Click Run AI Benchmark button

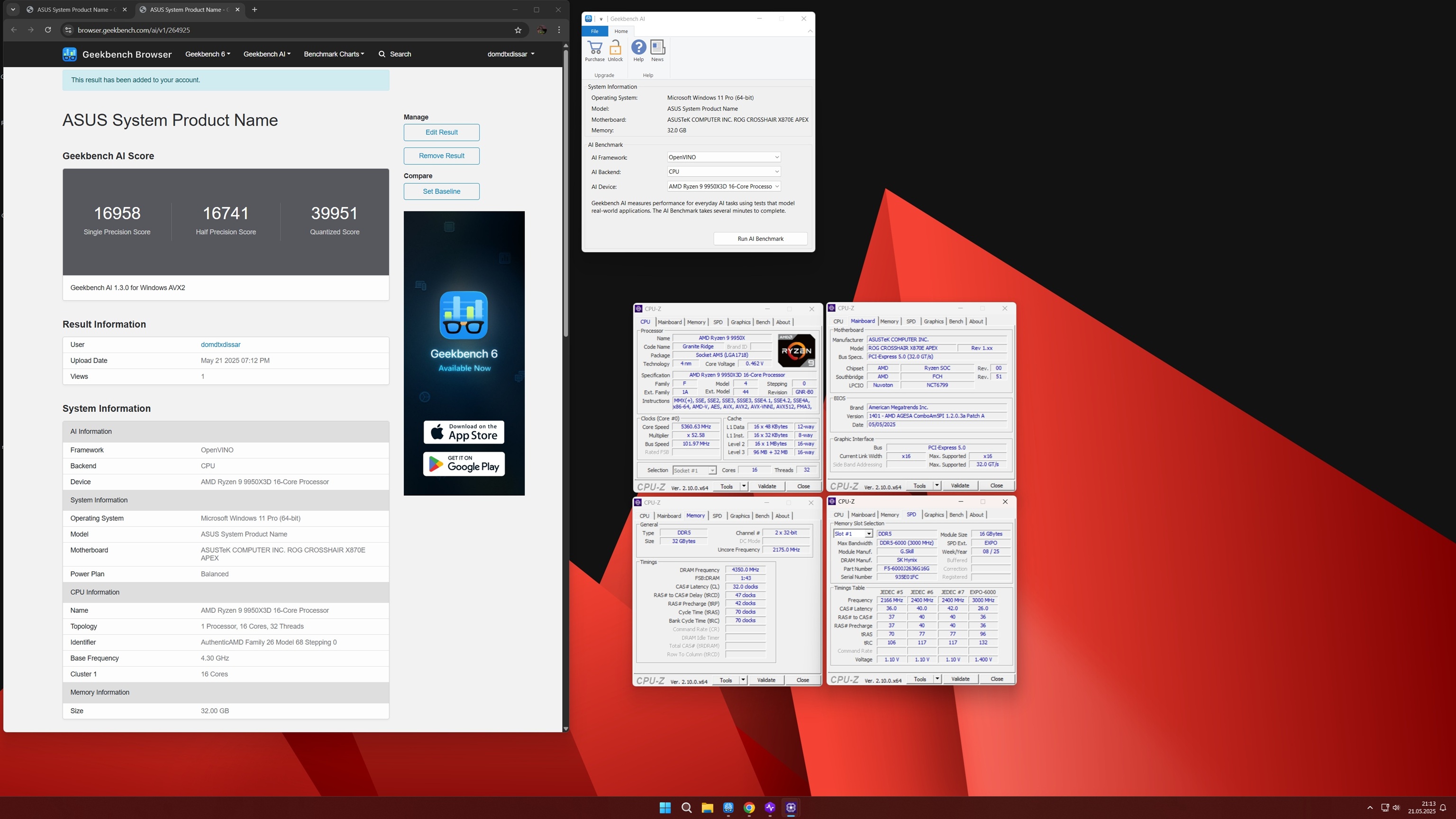pyautogui.click(x=760, y=238)
